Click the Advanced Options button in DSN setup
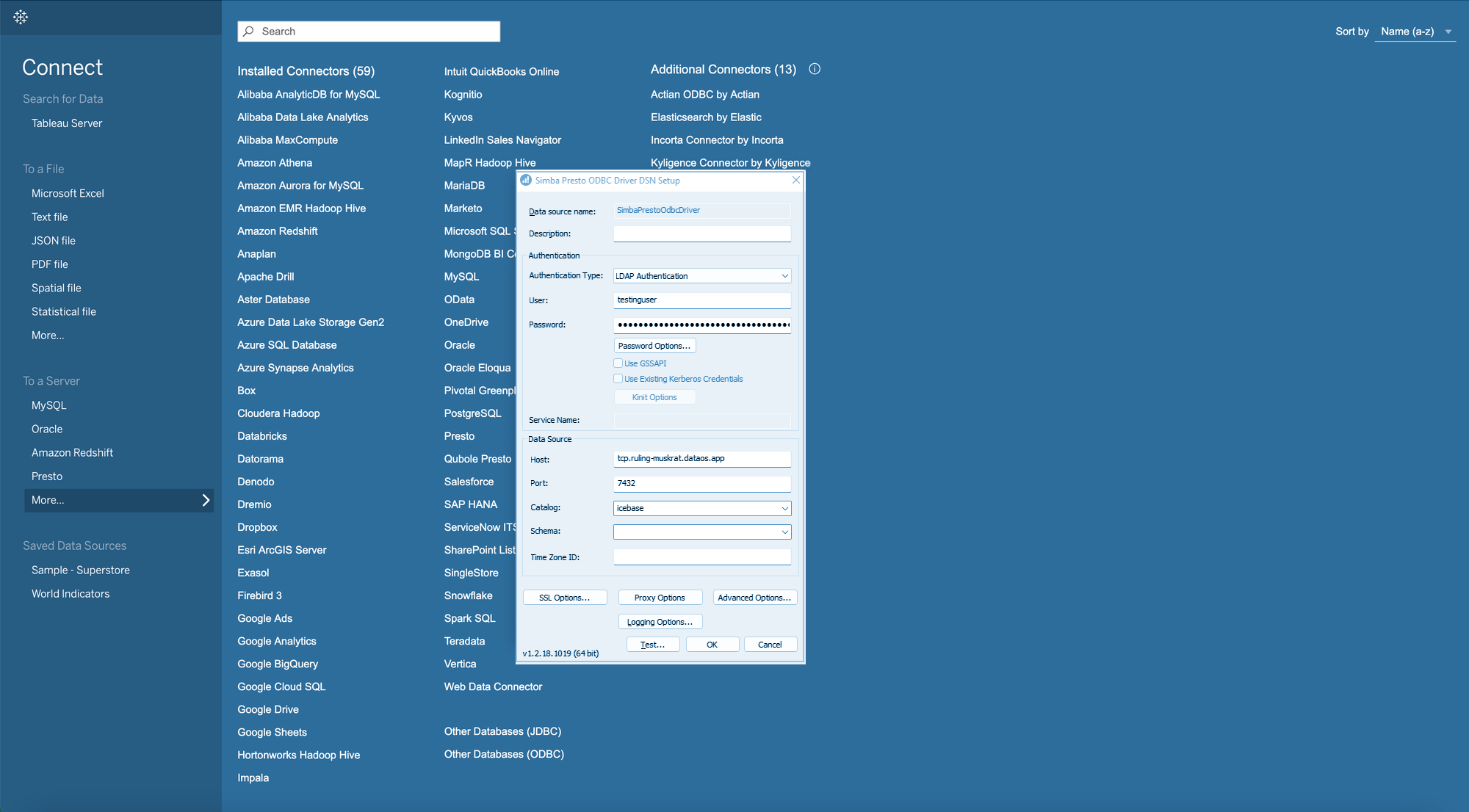 pos(754,597)
